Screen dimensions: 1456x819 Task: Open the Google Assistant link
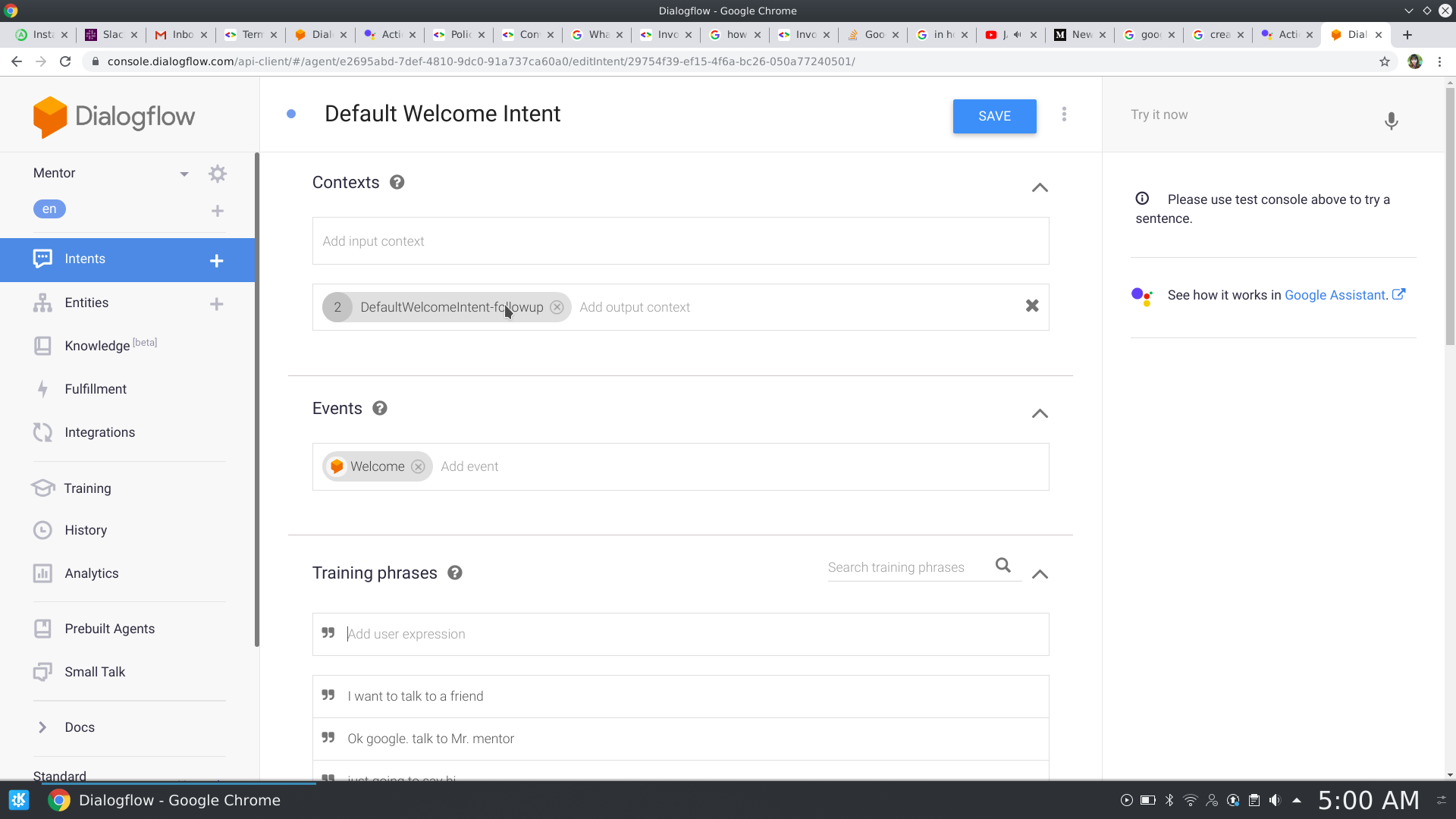[1335, 295]
